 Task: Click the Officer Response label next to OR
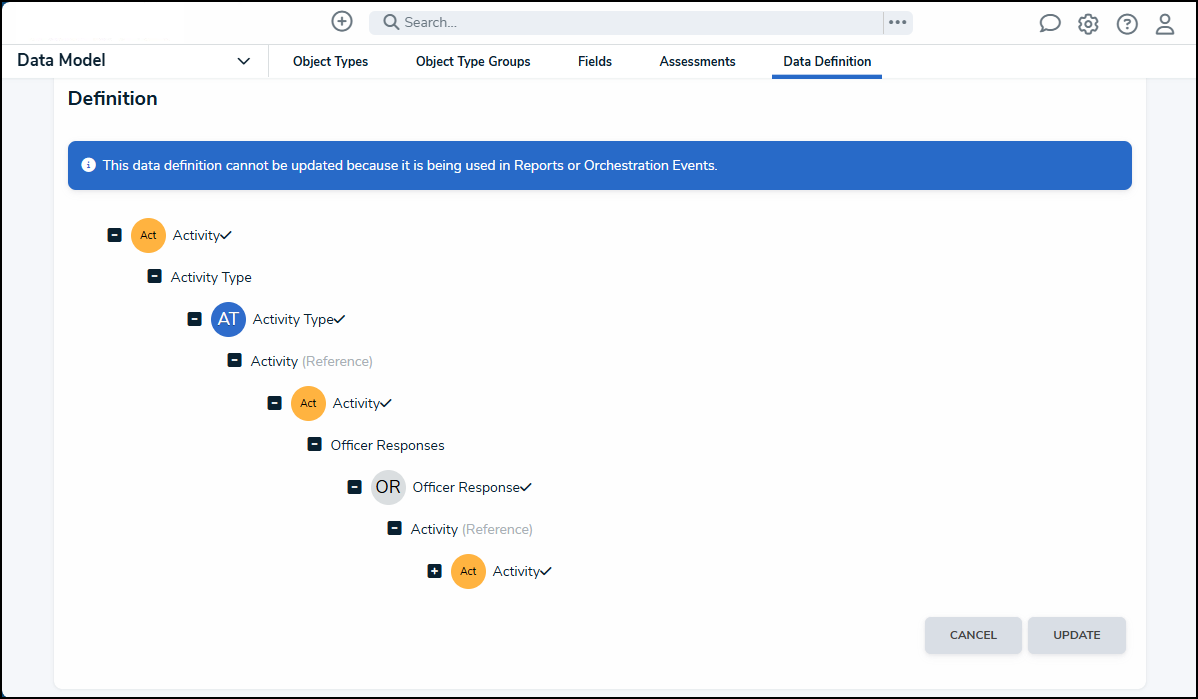466,487
